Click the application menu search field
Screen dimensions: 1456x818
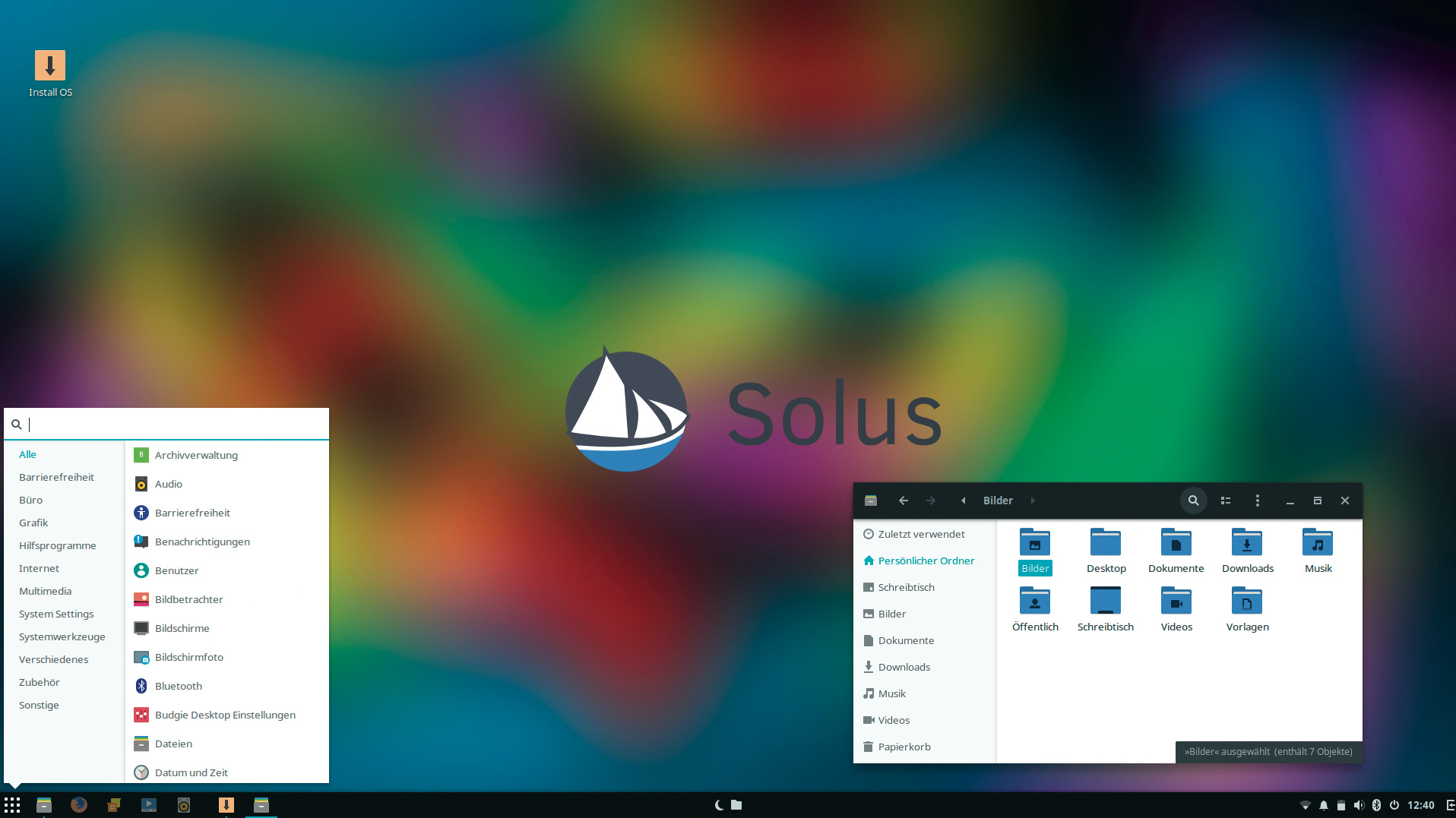[x=175, y=425]
